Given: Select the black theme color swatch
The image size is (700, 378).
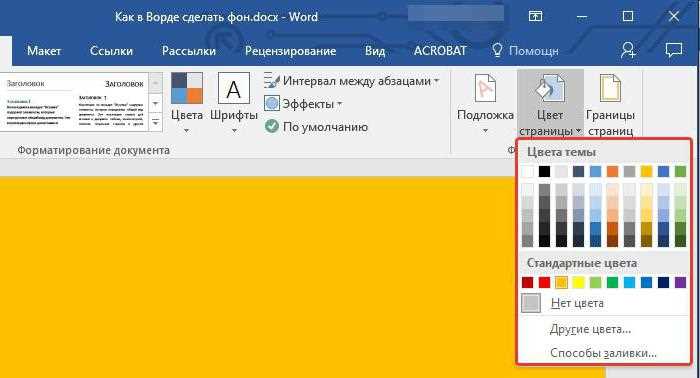Looking at the screenshot, I should click(544, 171).
